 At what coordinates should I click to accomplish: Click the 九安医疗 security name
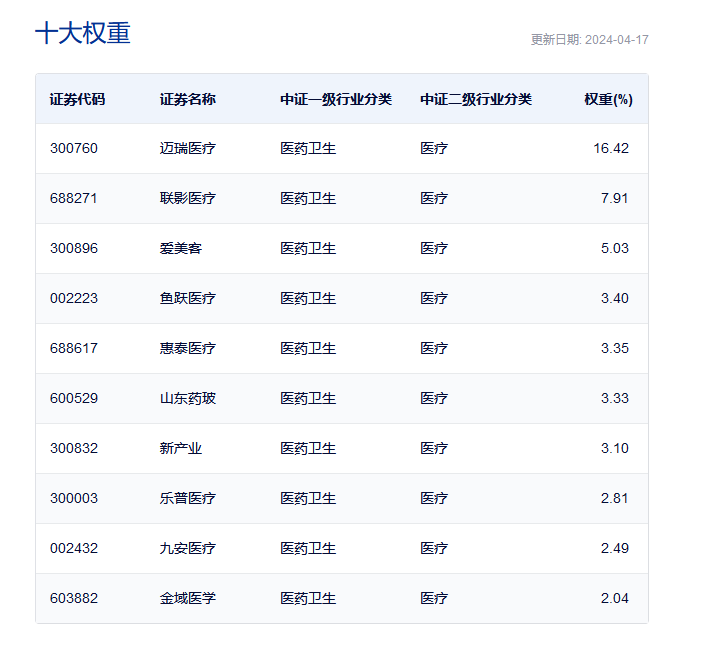[x=187, y=548]
